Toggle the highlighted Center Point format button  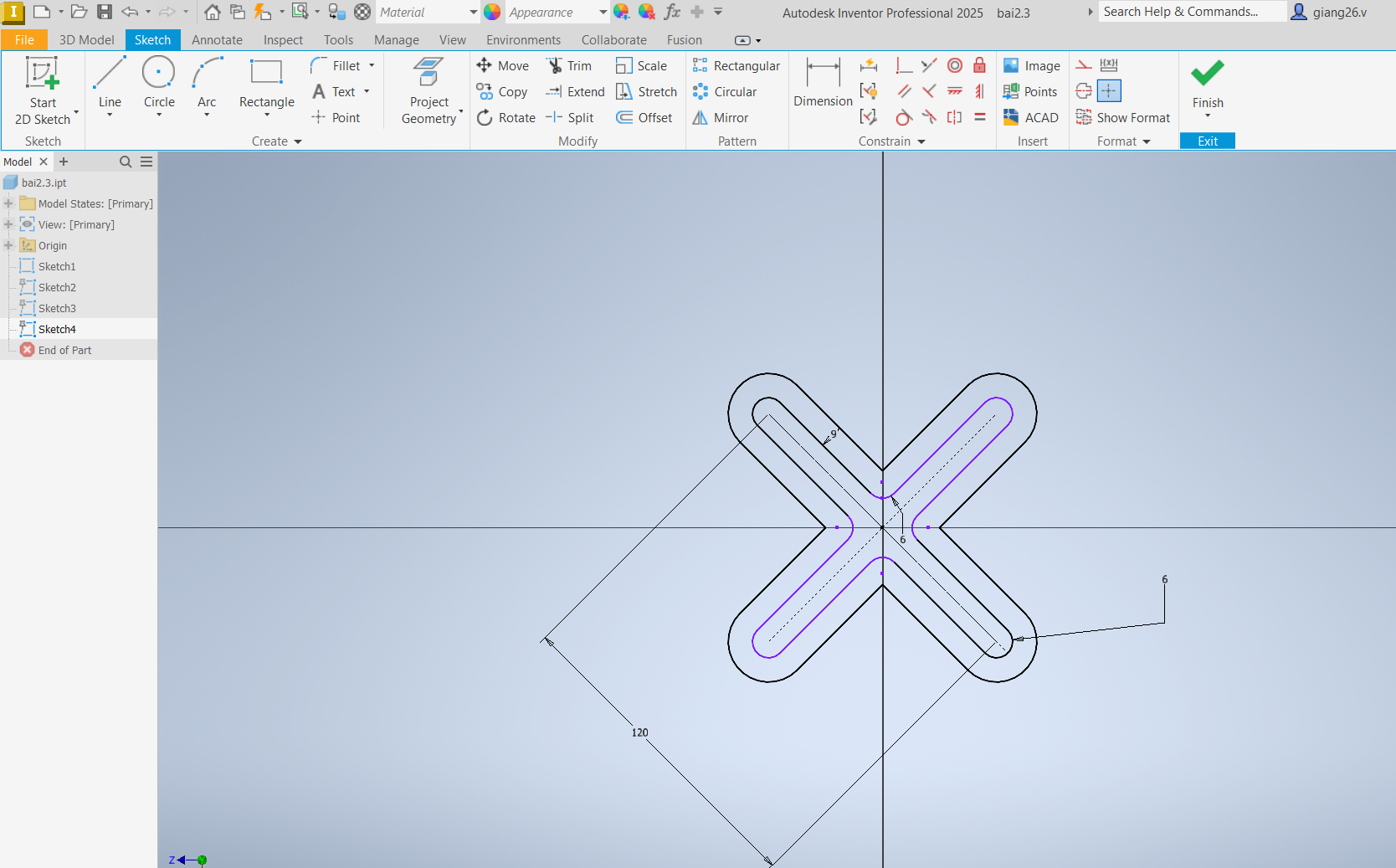(1109, 91)
